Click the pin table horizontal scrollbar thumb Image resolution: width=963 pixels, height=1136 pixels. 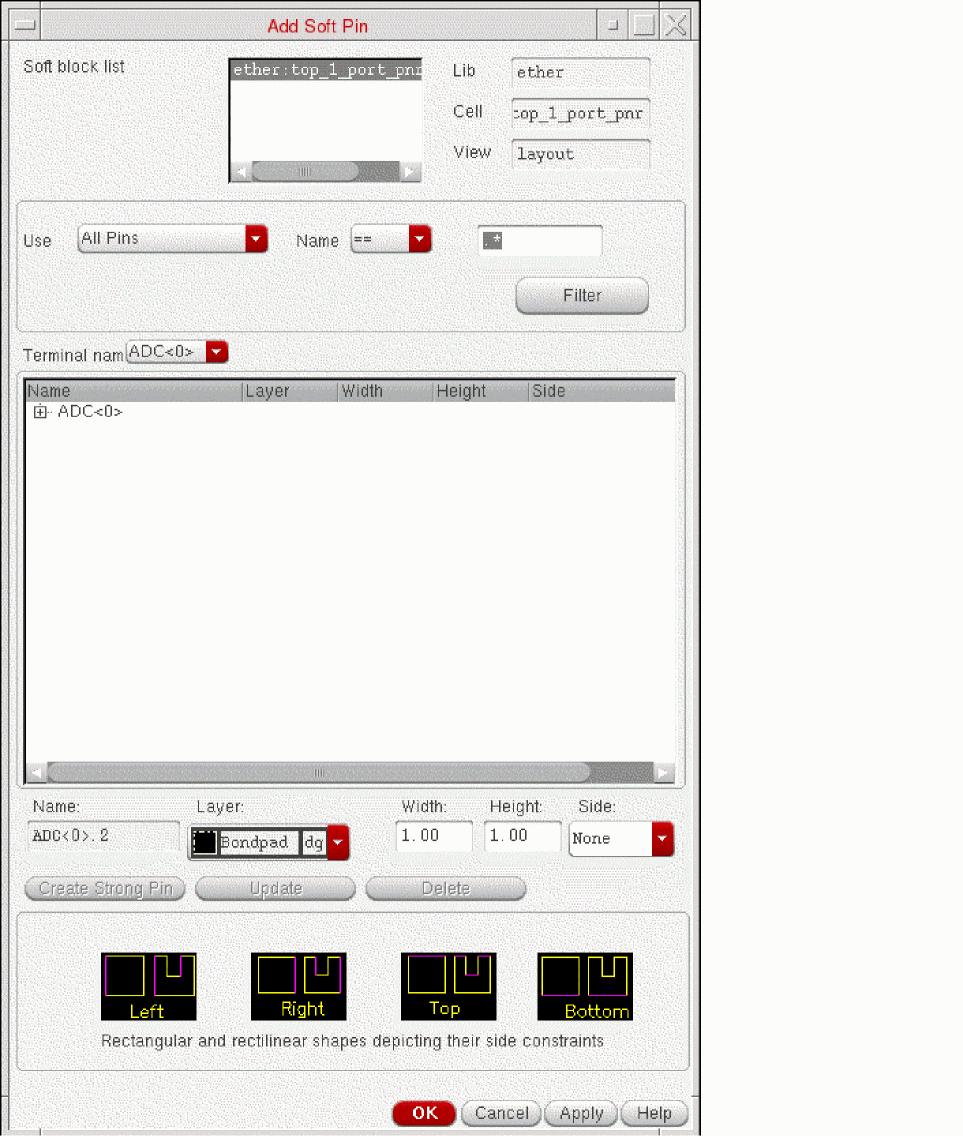point(319,773)
